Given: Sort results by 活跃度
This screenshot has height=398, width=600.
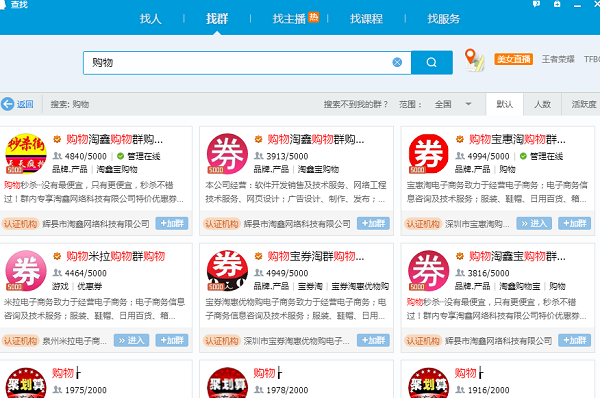Looking at the screenshot, I should 583,104.
